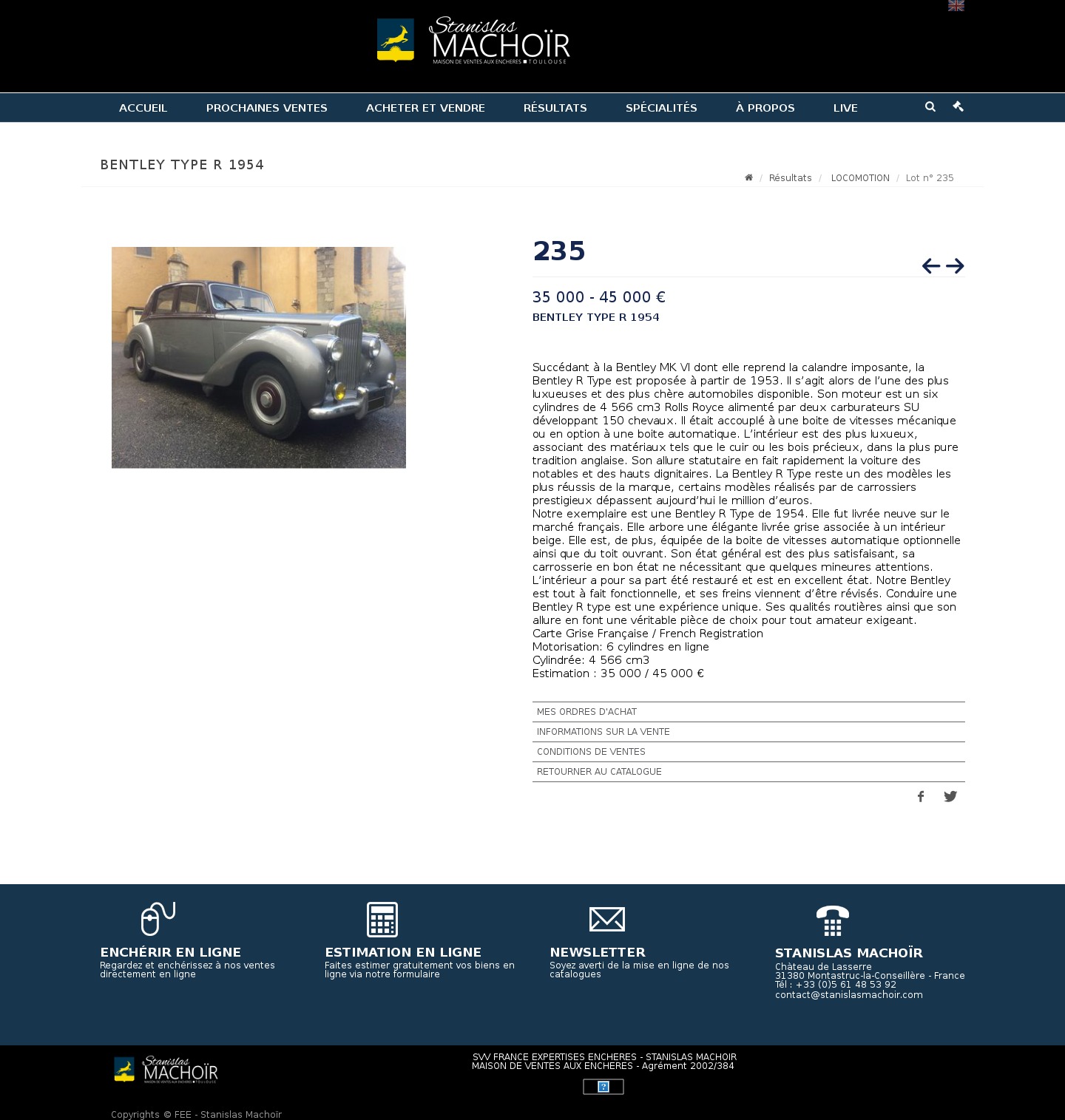Click lot number 235 heading

point(559,251)
